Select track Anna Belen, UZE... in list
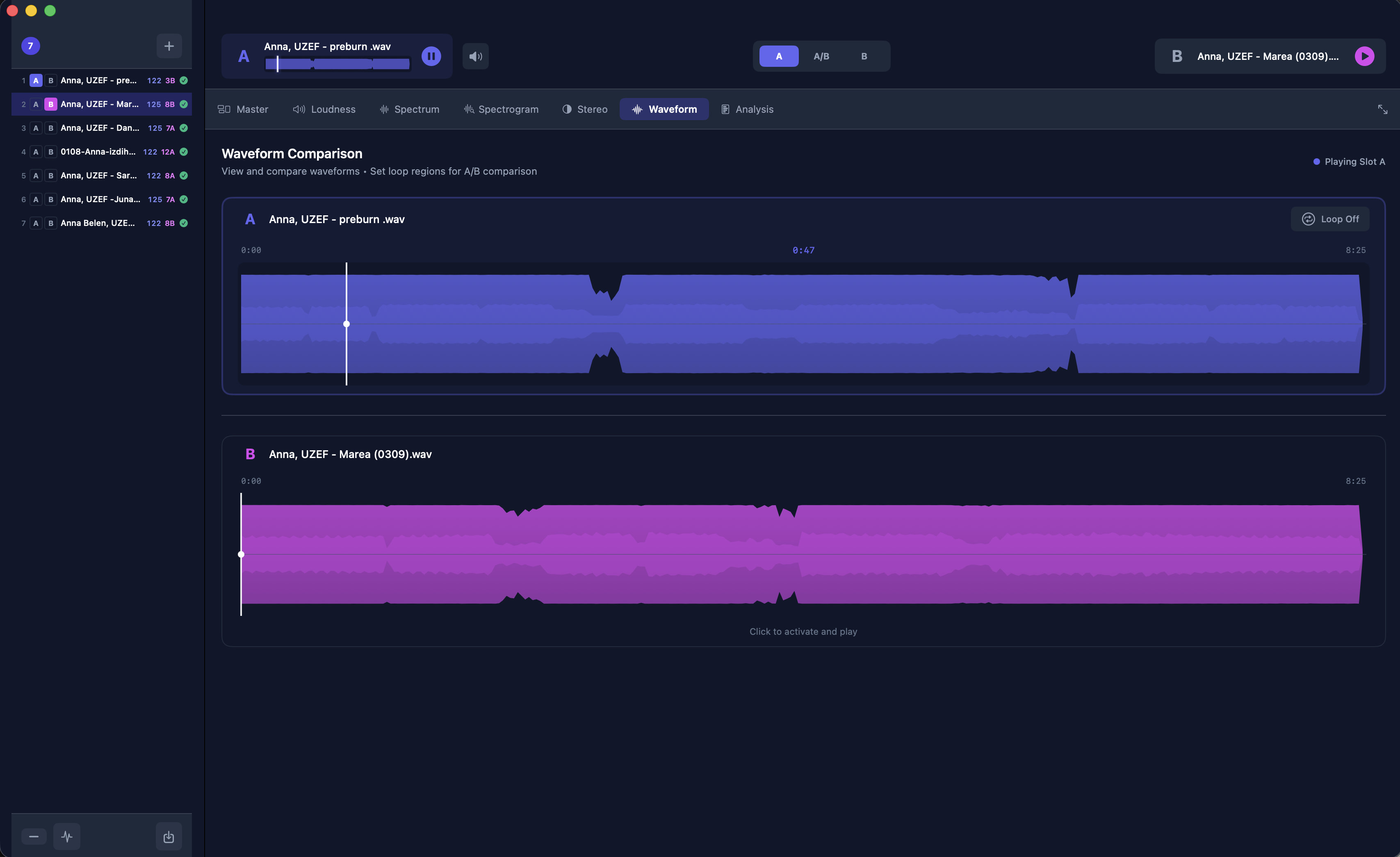The image size is (1400, 857). pyautogui.click(x=98, y=223)
